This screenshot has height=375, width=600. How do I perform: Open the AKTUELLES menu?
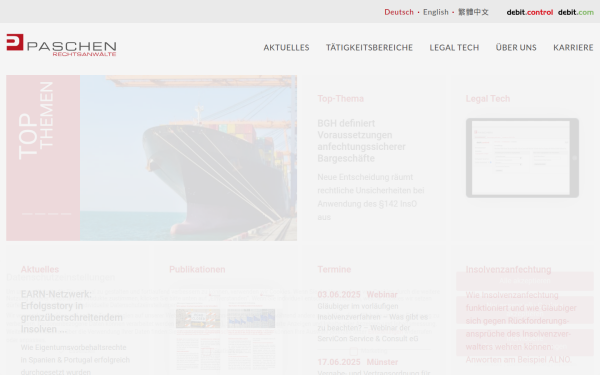point(286,47)
